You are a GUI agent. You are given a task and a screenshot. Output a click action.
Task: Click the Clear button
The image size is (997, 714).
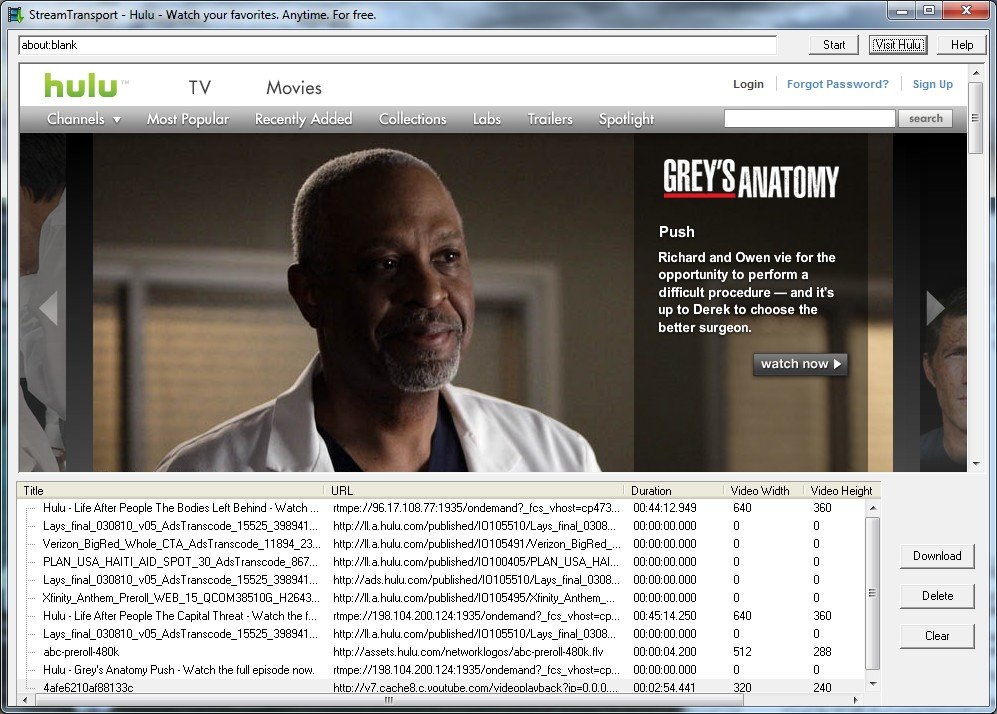pos(937,636)
